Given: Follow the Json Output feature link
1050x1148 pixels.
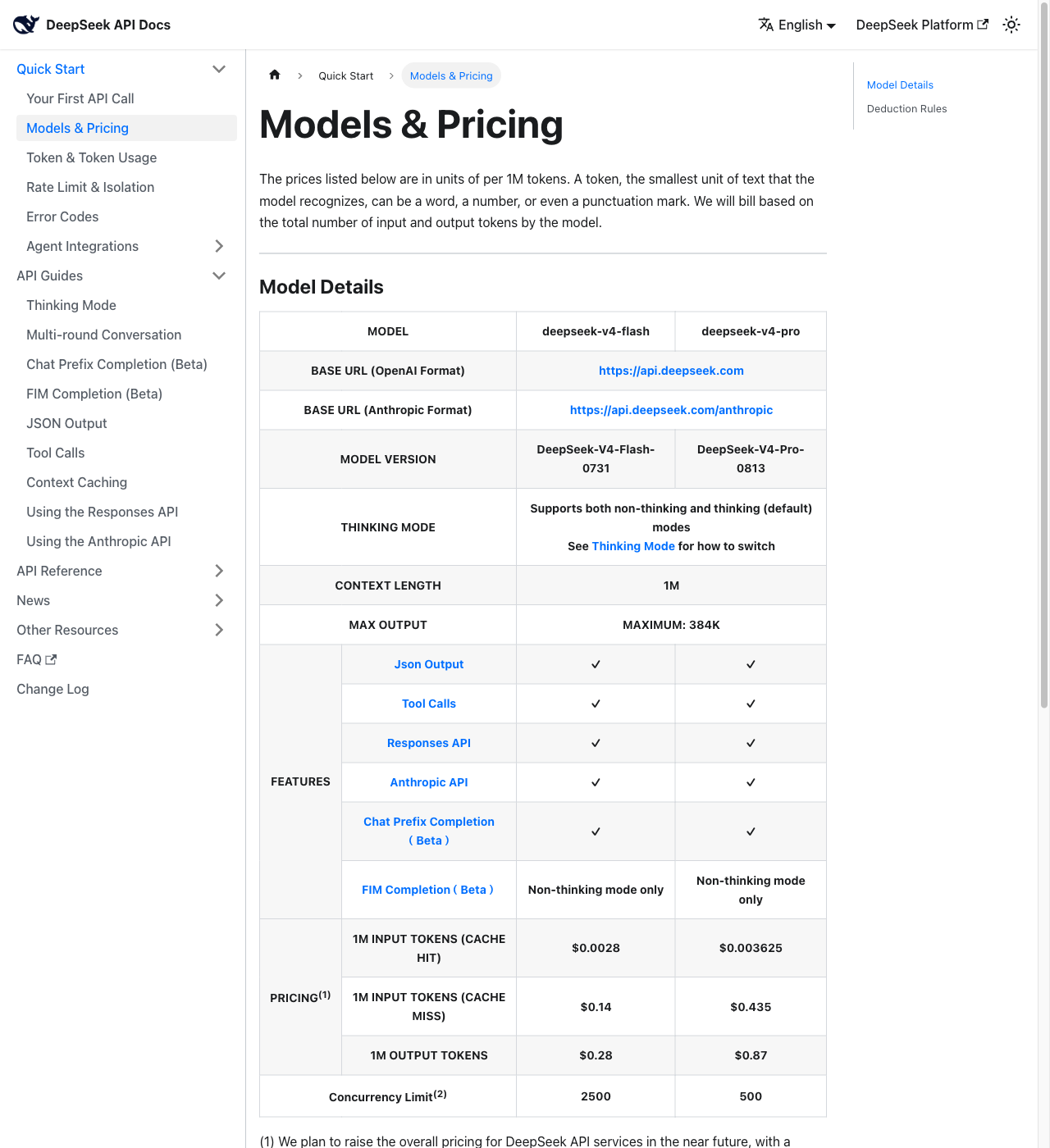Looking at the screenshot, I should (x=429, y=664).
